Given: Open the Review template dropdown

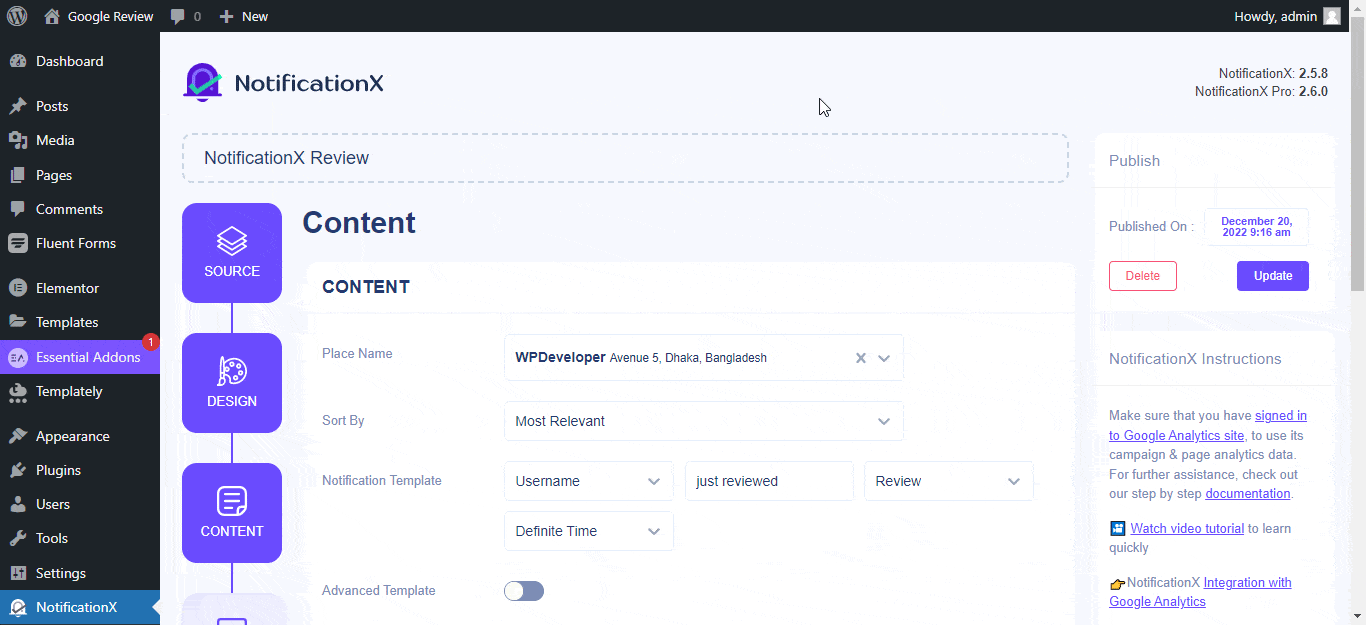Looking at the screenshot, I should [x=949, y=481].
